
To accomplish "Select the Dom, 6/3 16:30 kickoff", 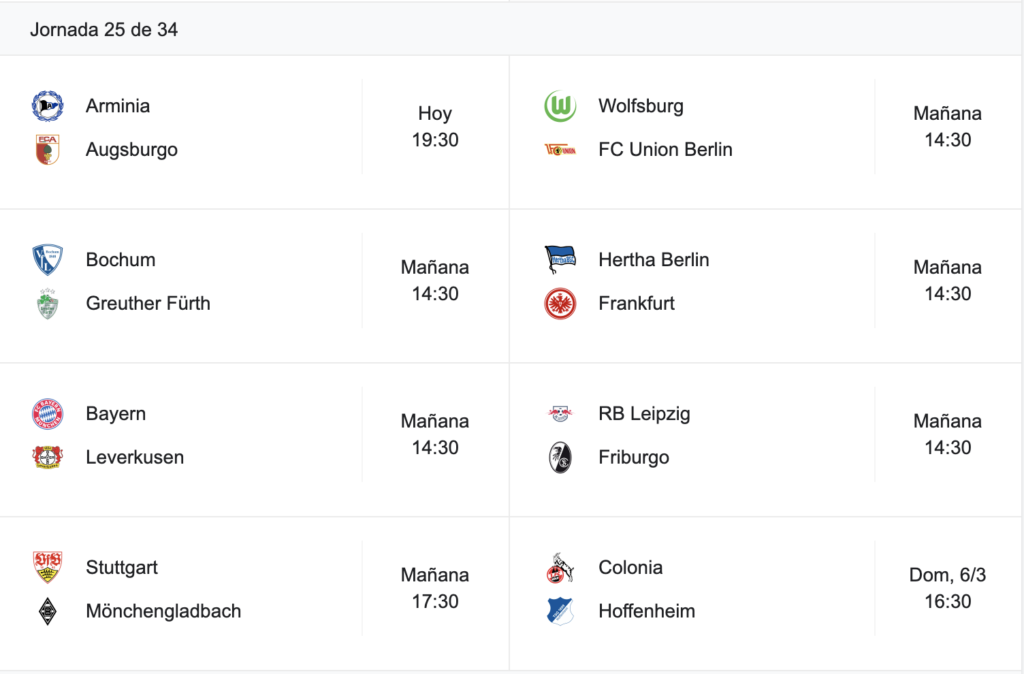I will coord(948,588).
